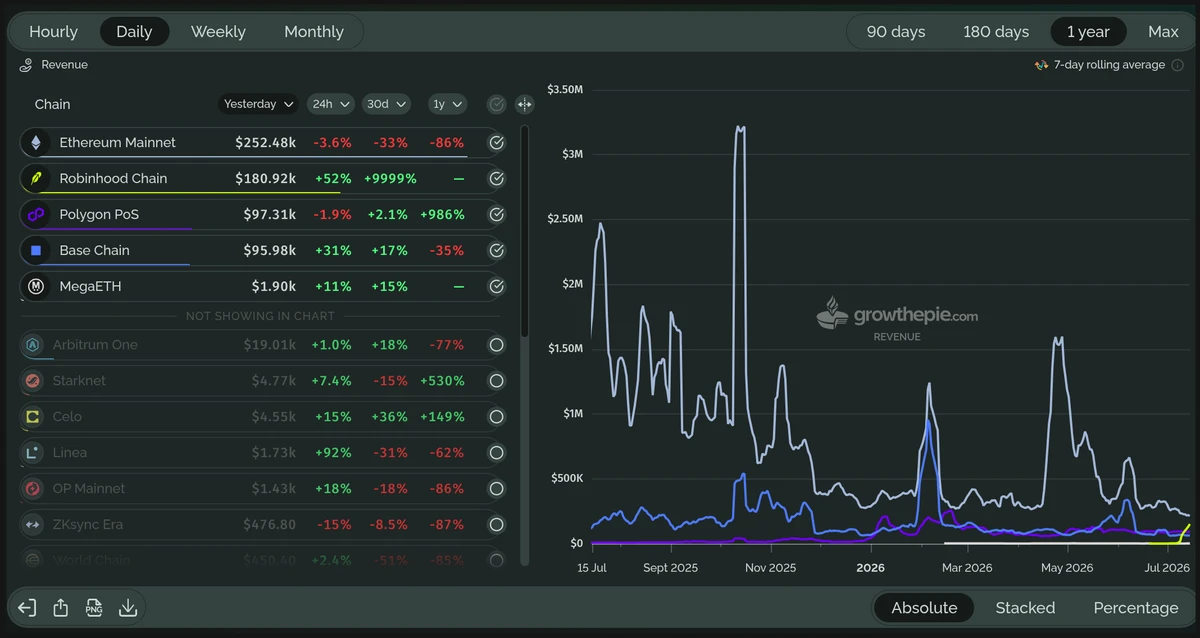Click the Arbitrum One logo icon
1200x638 pixels.
[33, 345]
